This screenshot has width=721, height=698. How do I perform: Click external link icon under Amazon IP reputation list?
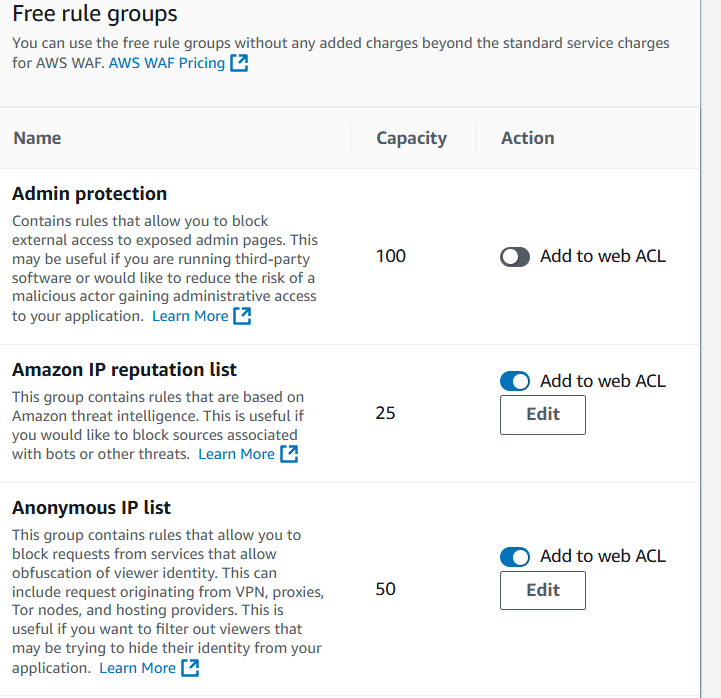tap(288, 454)
